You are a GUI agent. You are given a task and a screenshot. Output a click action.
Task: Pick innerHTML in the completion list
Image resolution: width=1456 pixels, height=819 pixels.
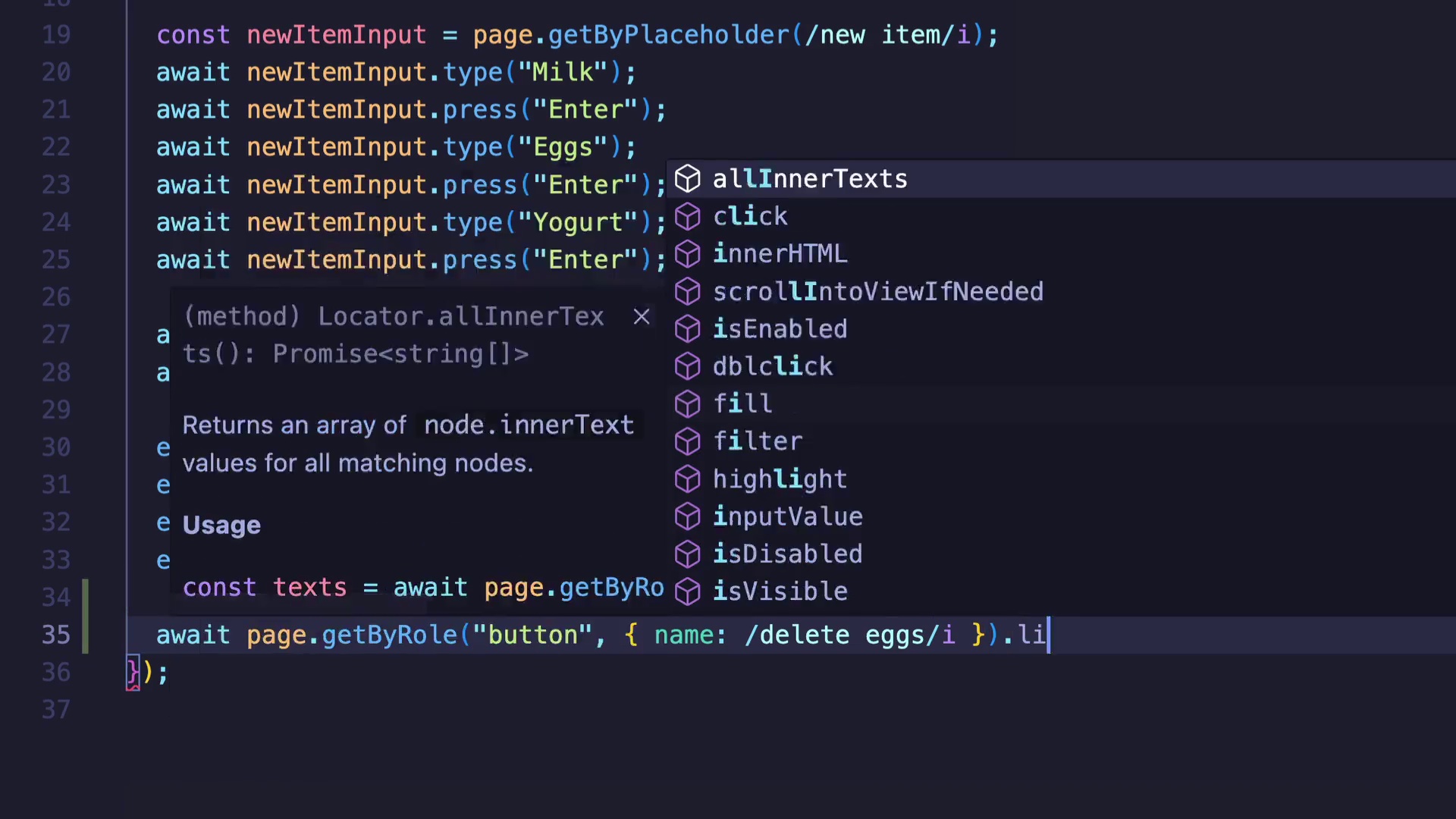1061,254
